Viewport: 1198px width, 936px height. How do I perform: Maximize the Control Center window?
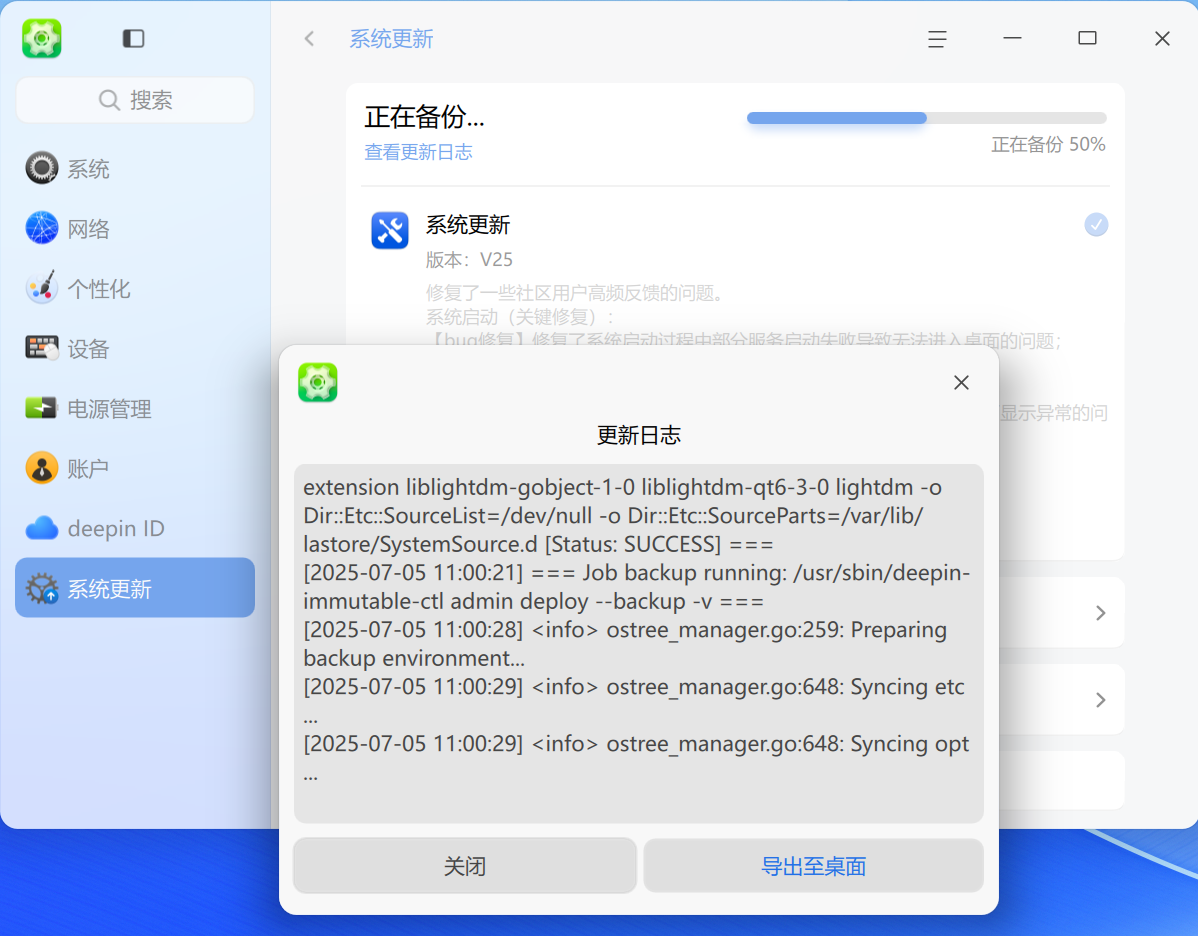(1087, 38)
